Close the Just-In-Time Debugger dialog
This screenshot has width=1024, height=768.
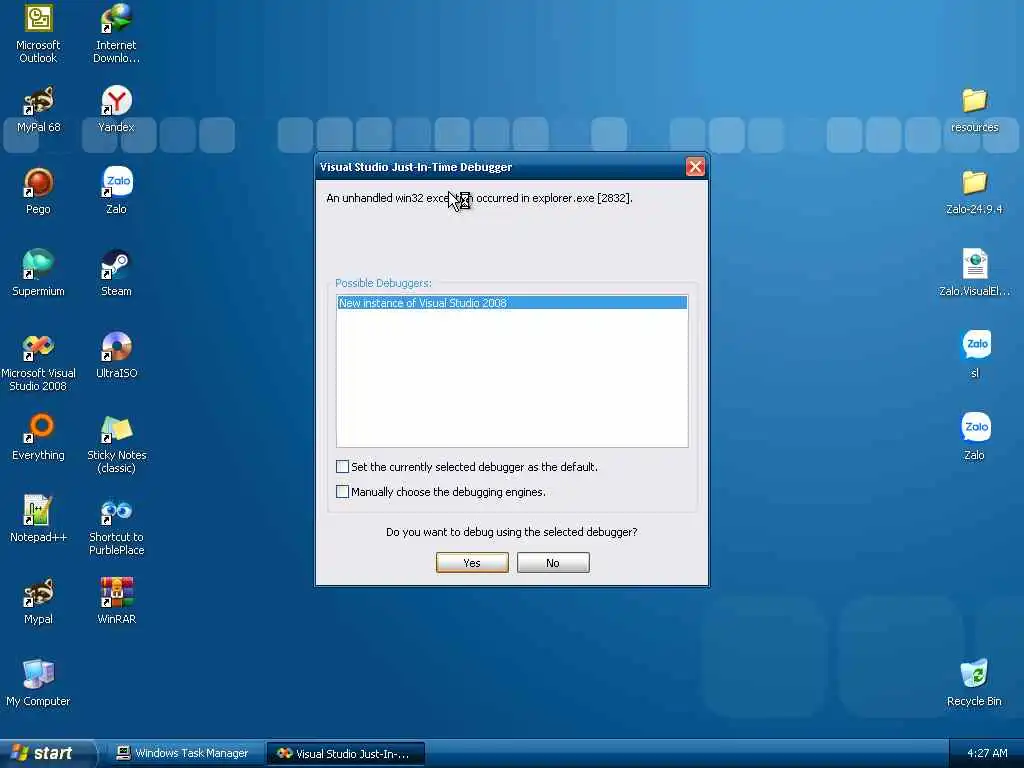pyautogui.click(x=695, y=167)
